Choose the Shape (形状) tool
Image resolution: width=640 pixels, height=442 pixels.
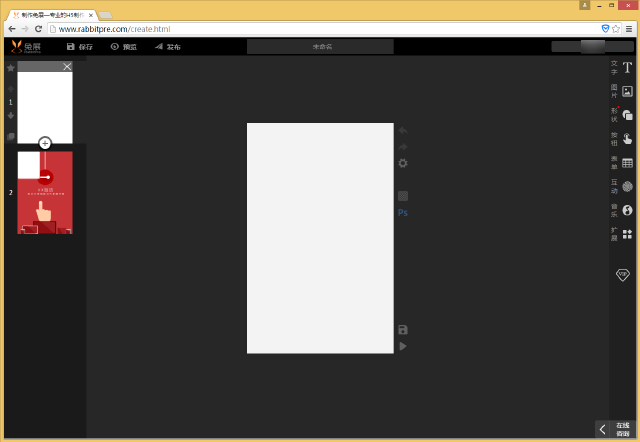click(x=627, y=114)
